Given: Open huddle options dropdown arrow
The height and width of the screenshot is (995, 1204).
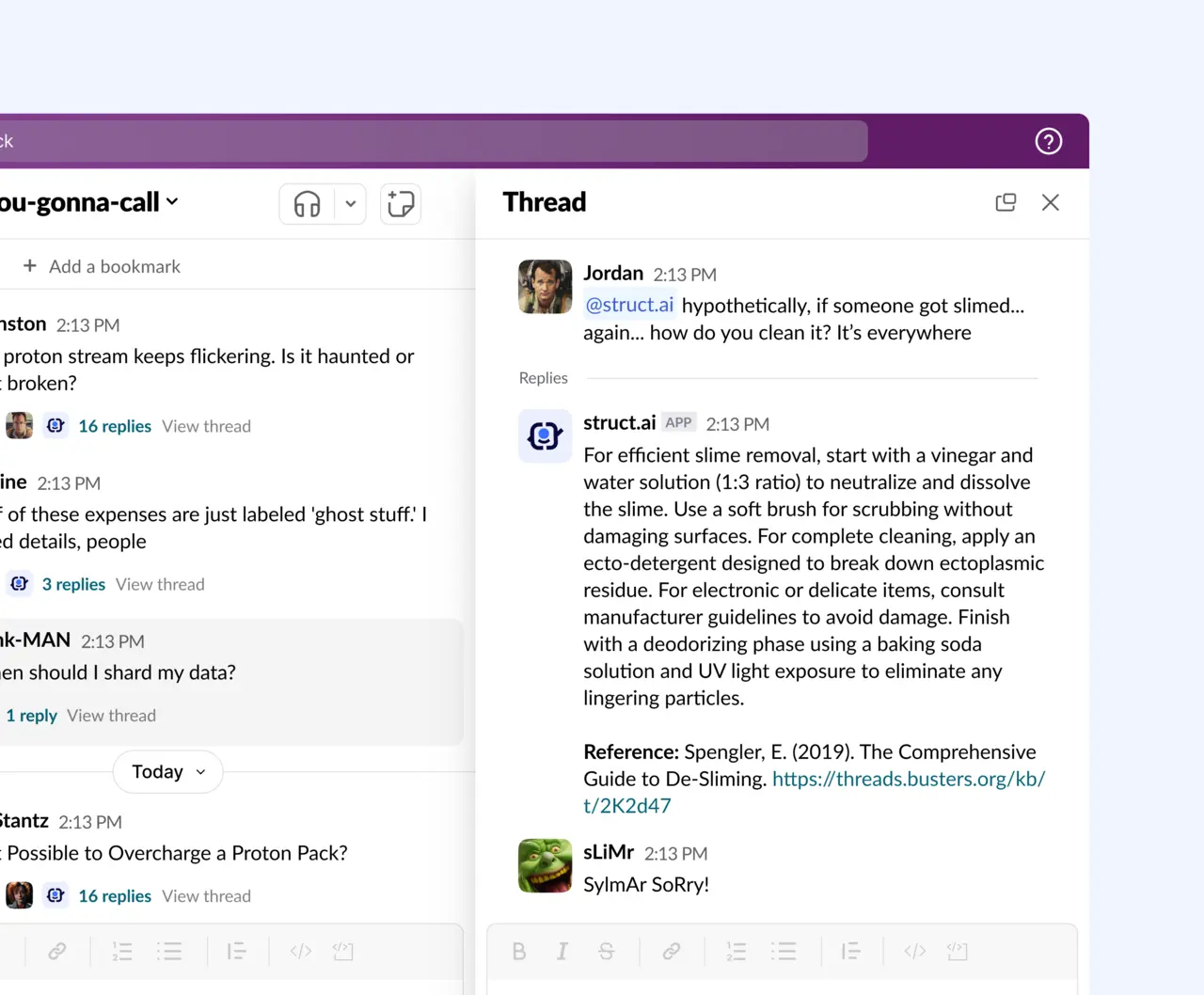Looking at the screenshot, I should tap(351, 204).
